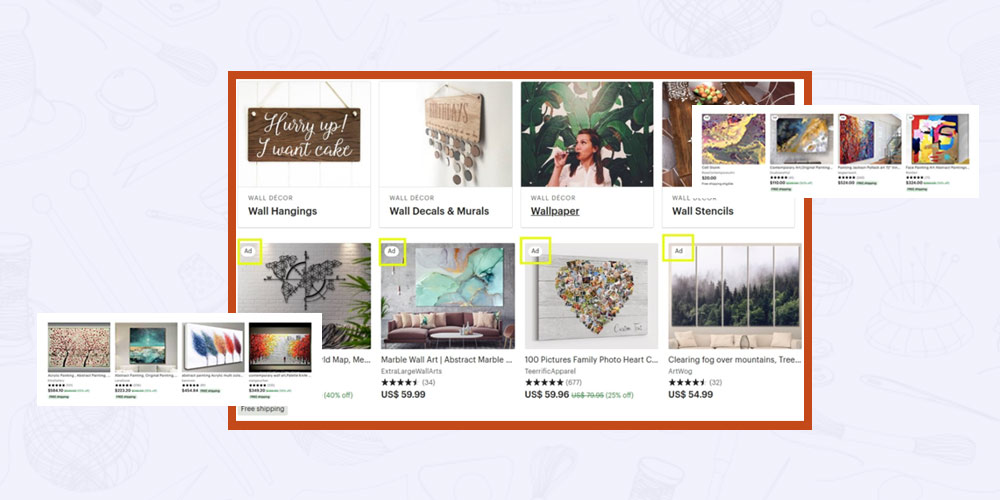Follow the underlined Wallpaper link
This screenshot has height=500, width=1000.
(x=555, y=211)
